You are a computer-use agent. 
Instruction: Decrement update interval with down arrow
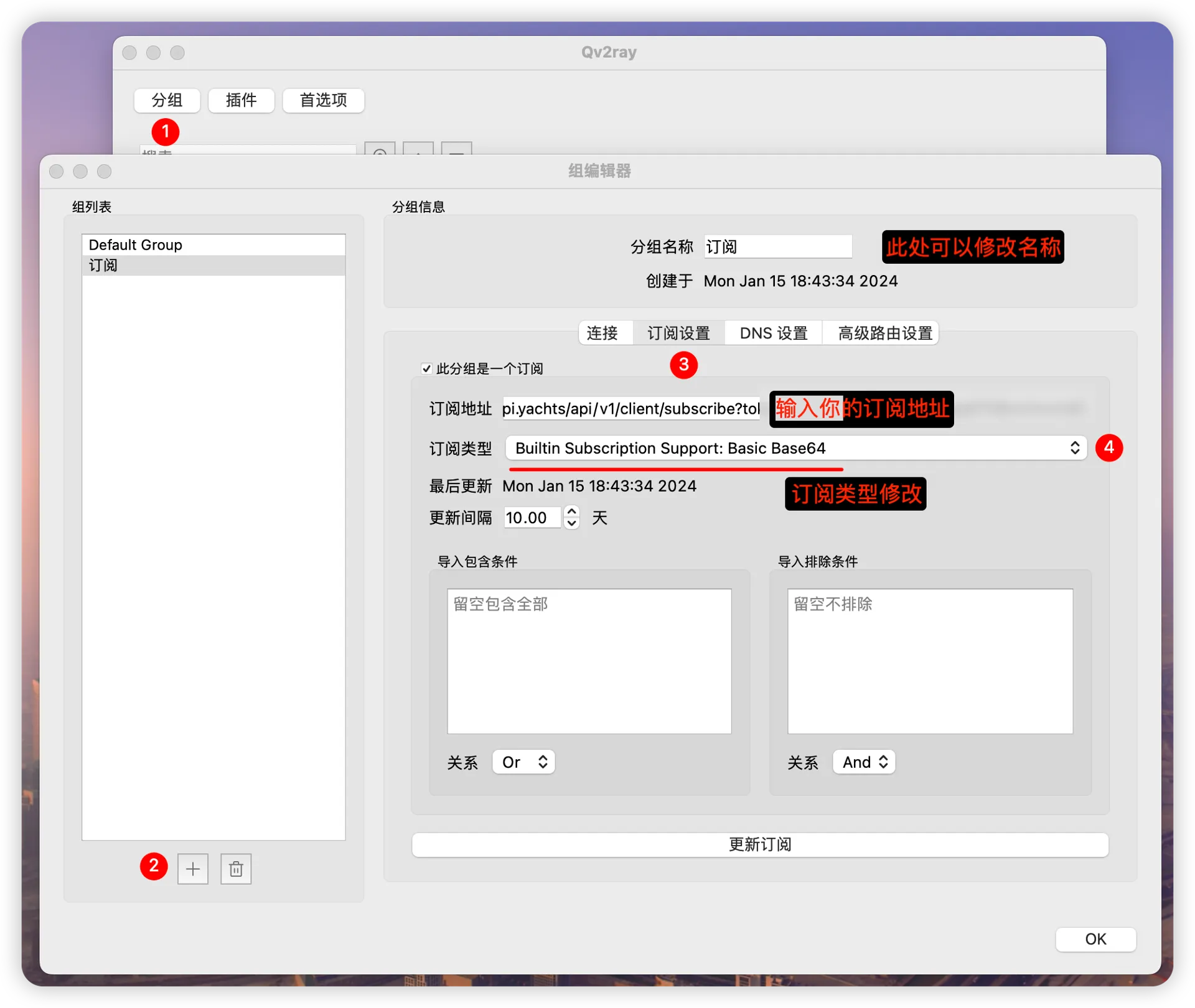click(571, 524)
